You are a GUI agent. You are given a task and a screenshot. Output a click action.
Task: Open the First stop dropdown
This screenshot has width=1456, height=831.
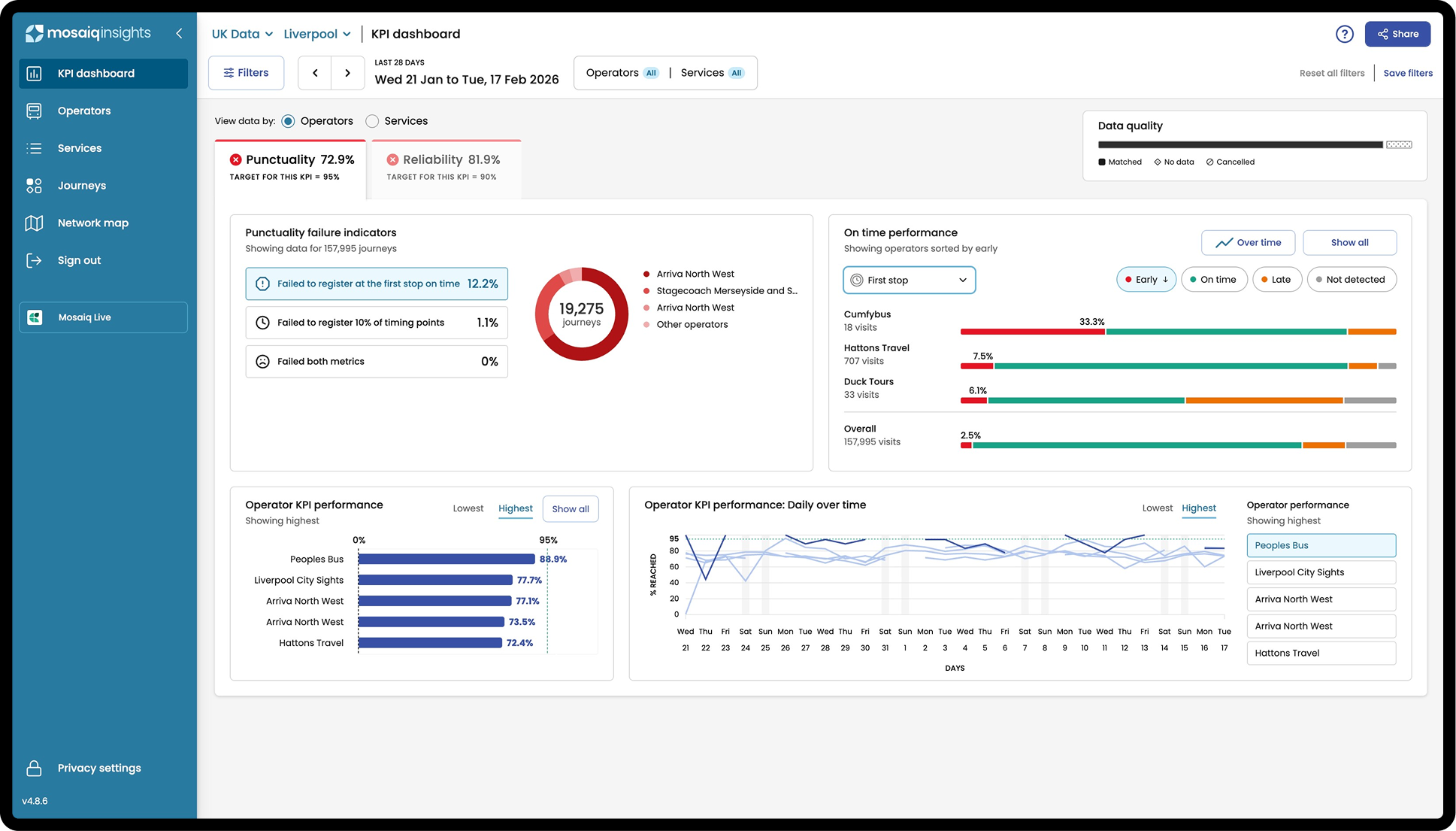[909, 280]
